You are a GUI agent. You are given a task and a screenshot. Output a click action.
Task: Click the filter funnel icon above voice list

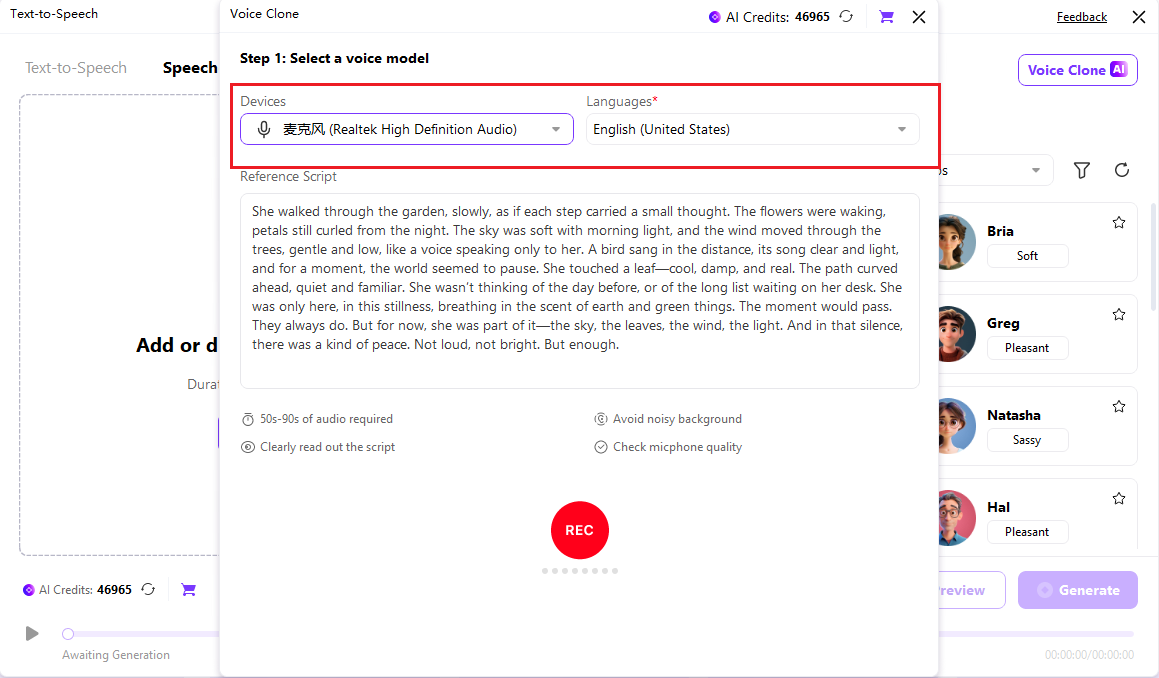[x=1081, y=170]
